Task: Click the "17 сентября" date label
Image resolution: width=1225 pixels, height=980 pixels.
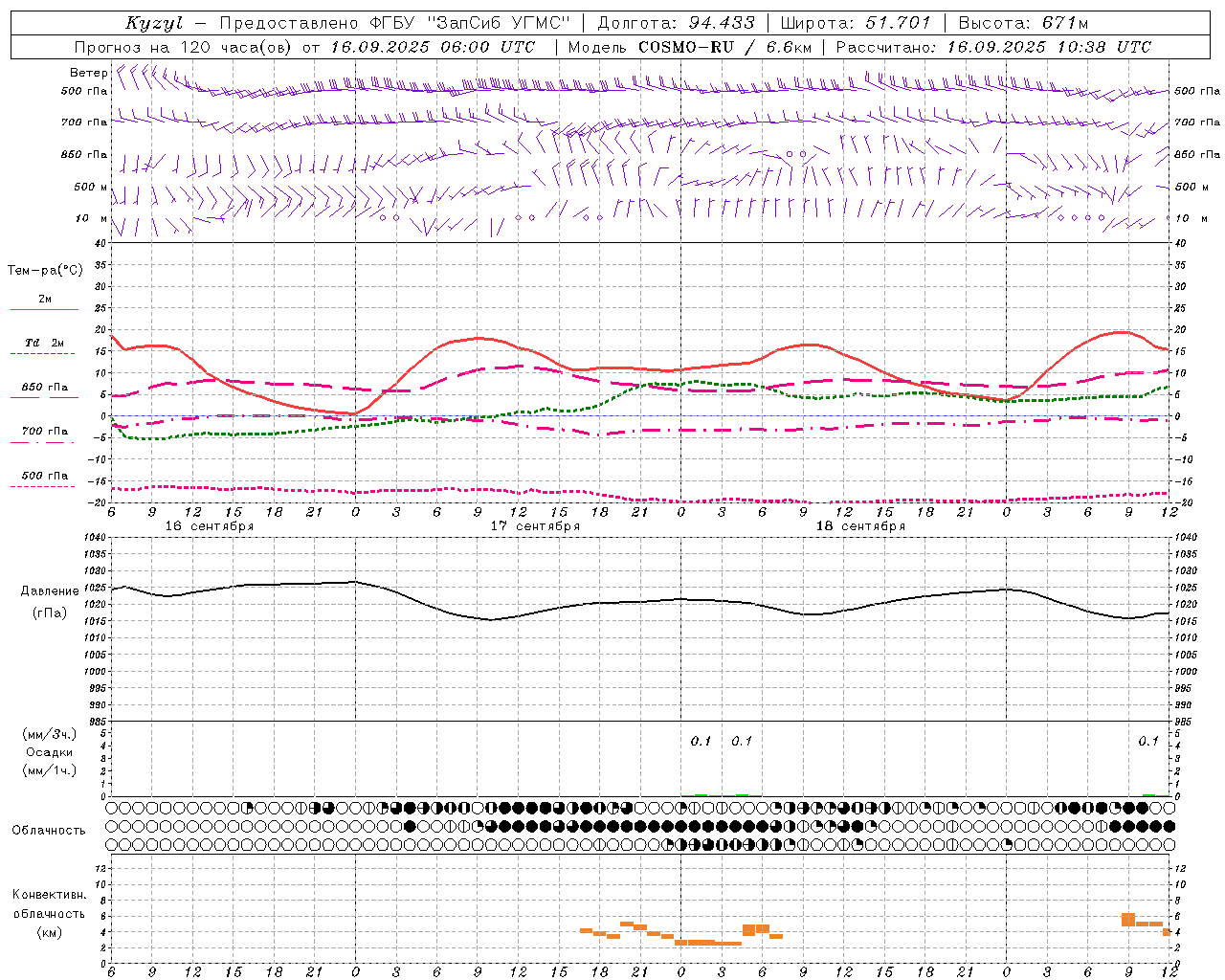Action: pos(535,526)
